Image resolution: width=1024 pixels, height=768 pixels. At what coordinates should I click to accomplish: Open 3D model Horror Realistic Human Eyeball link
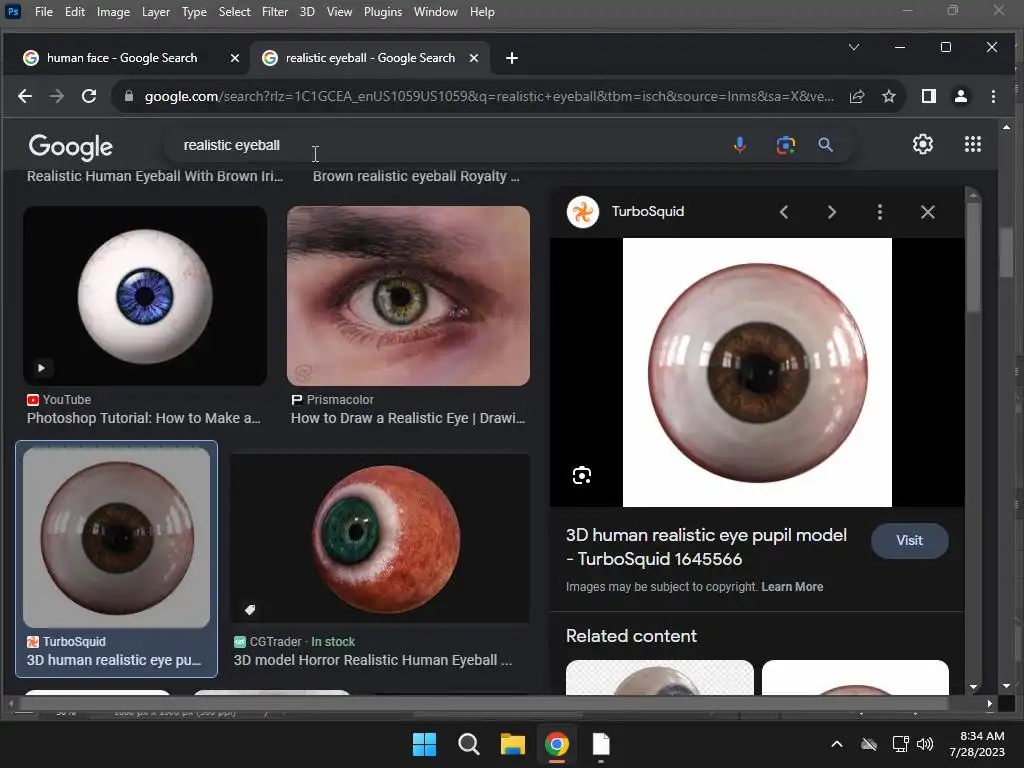[373, 660]
